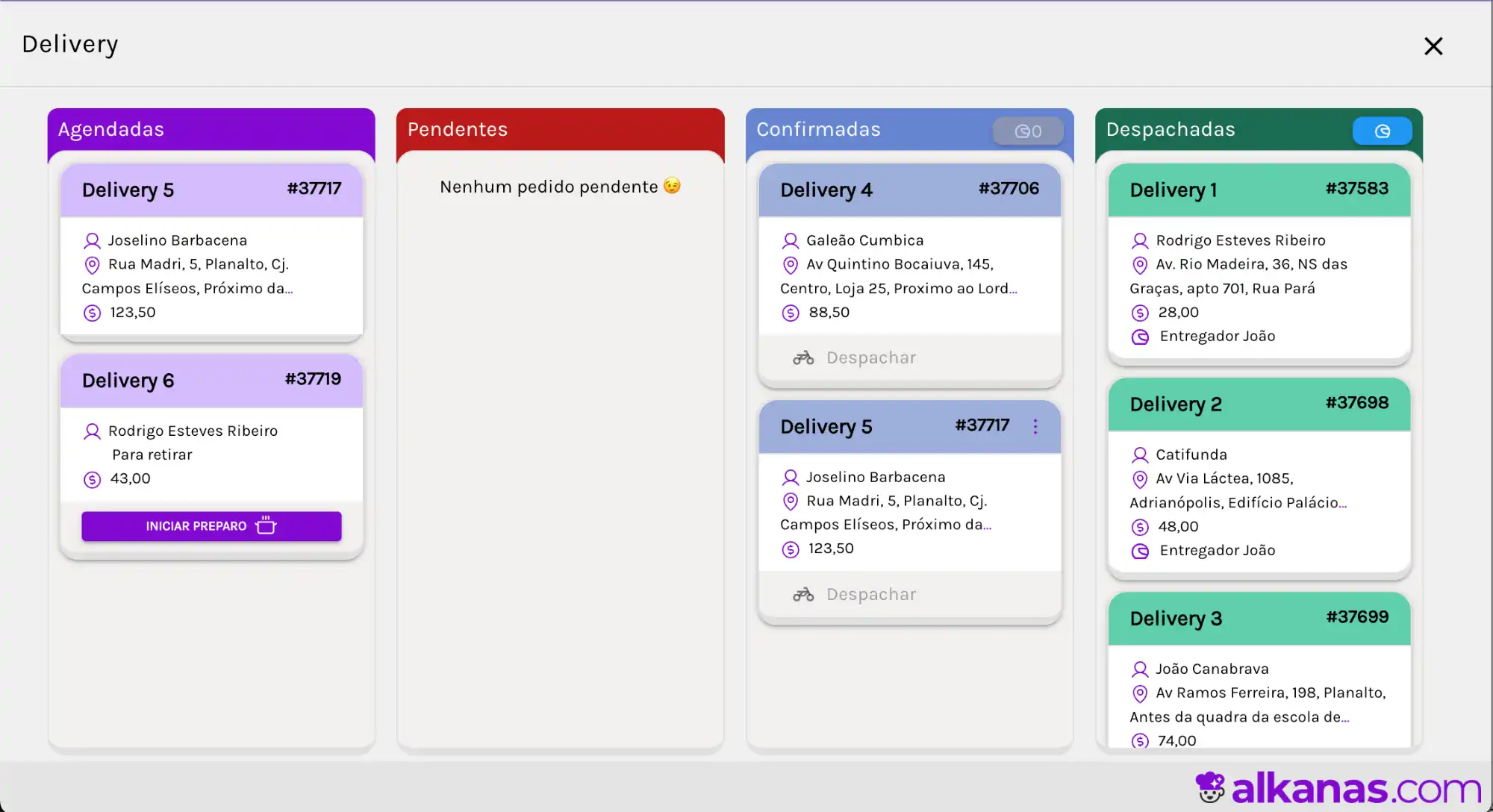
Task: Select the Delivery 3 card in Despachadas
Action: [1259, 672]
